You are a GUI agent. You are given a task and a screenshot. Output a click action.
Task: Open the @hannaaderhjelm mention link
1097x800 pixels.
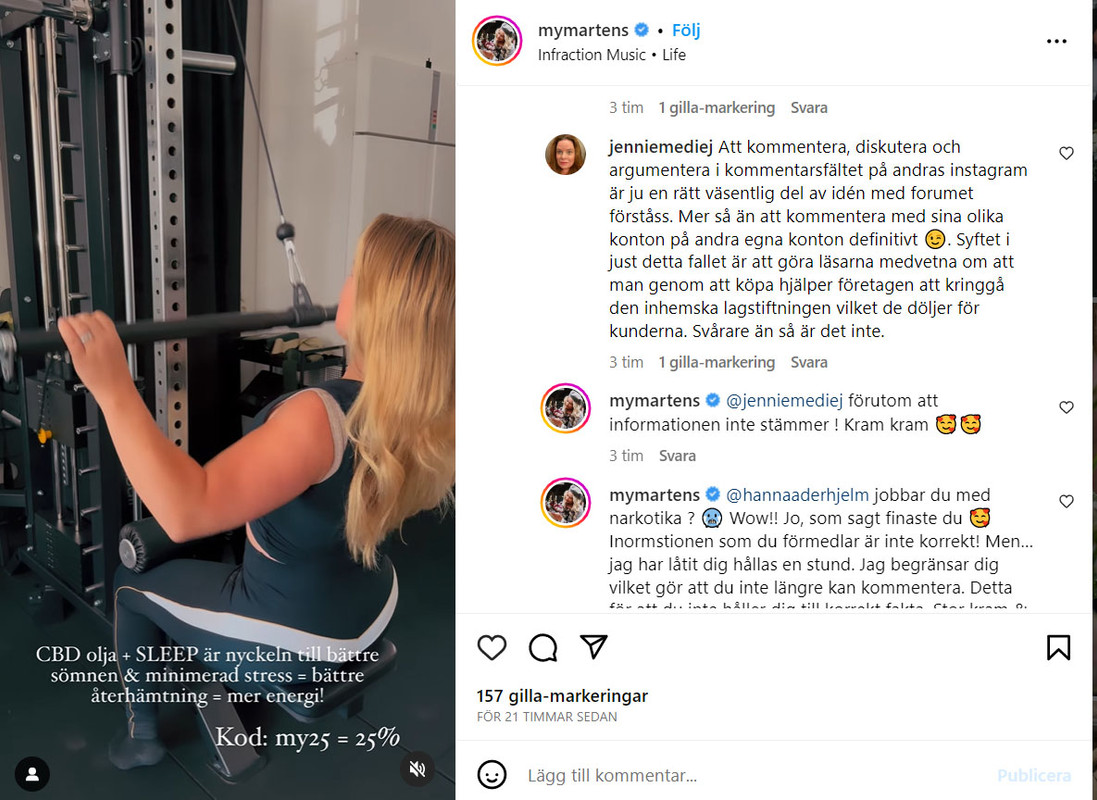[x=798, y=495]
